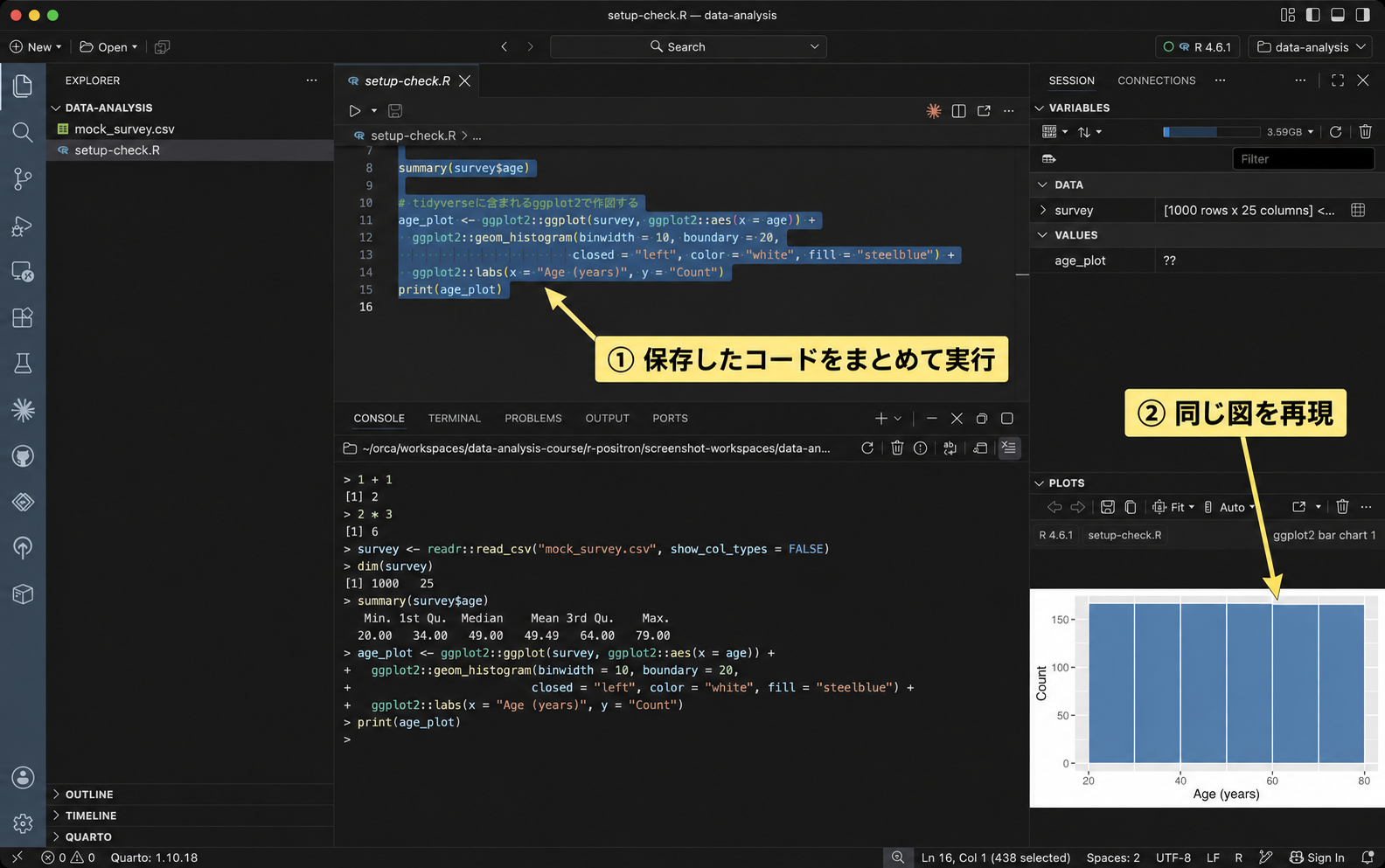This screenshot has width=1385, height=868.
Task: Open Assistant from the orange star in editor toolbar
Action: tap(934, 111)
